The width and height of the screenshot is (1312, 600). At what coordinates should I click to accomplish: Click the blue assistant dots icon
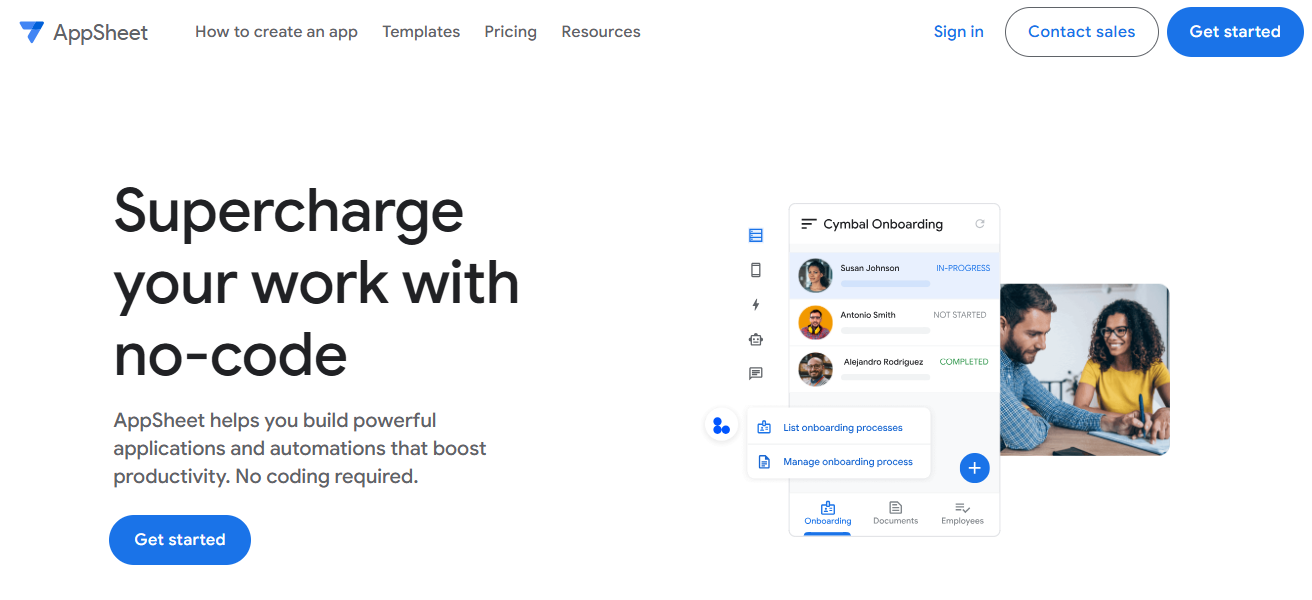(x=721, y=426)
